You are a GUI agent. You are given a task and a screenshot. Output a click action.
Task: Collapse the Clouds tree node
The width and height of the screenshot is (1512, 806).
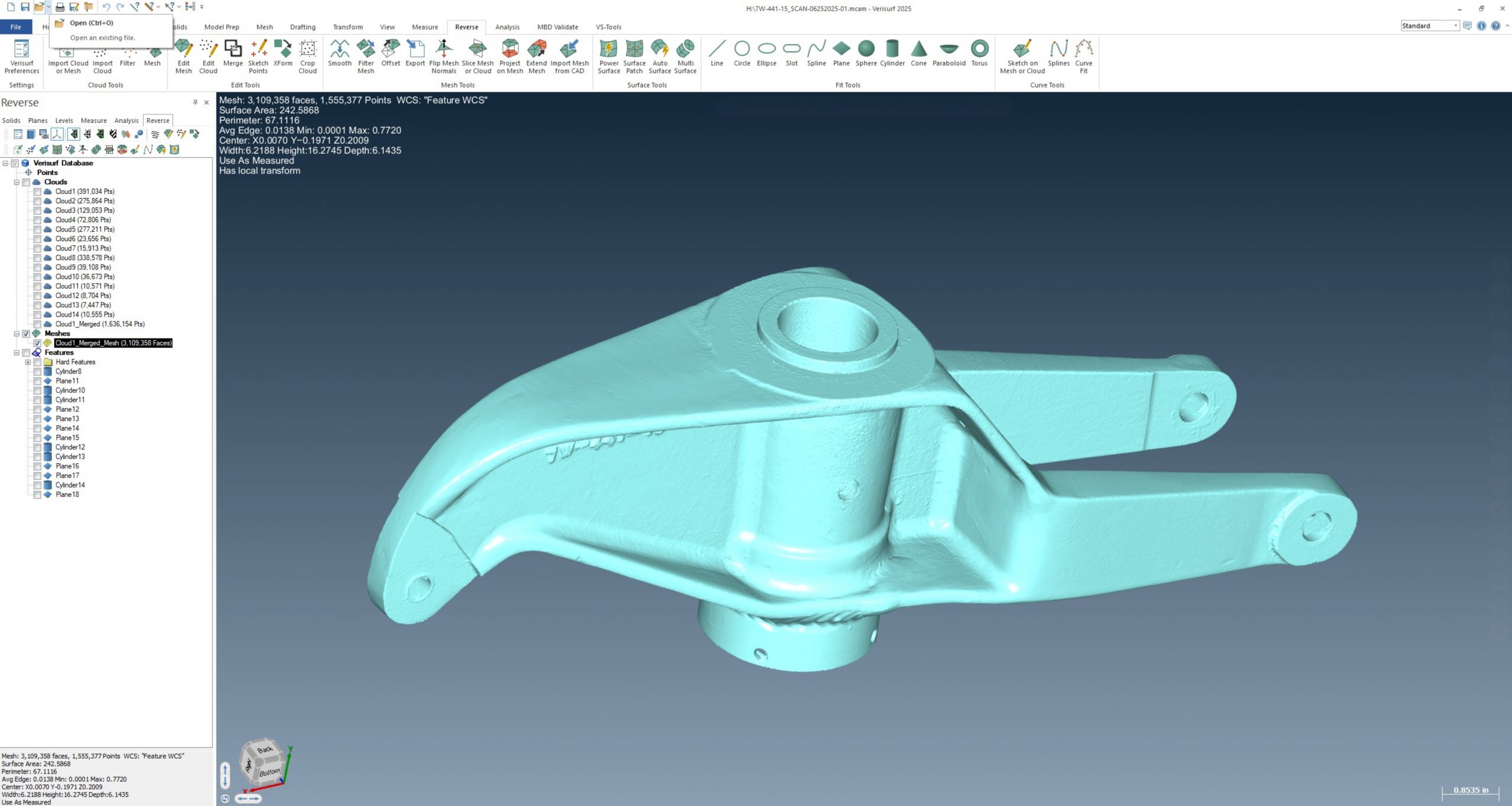click(17, 182)
